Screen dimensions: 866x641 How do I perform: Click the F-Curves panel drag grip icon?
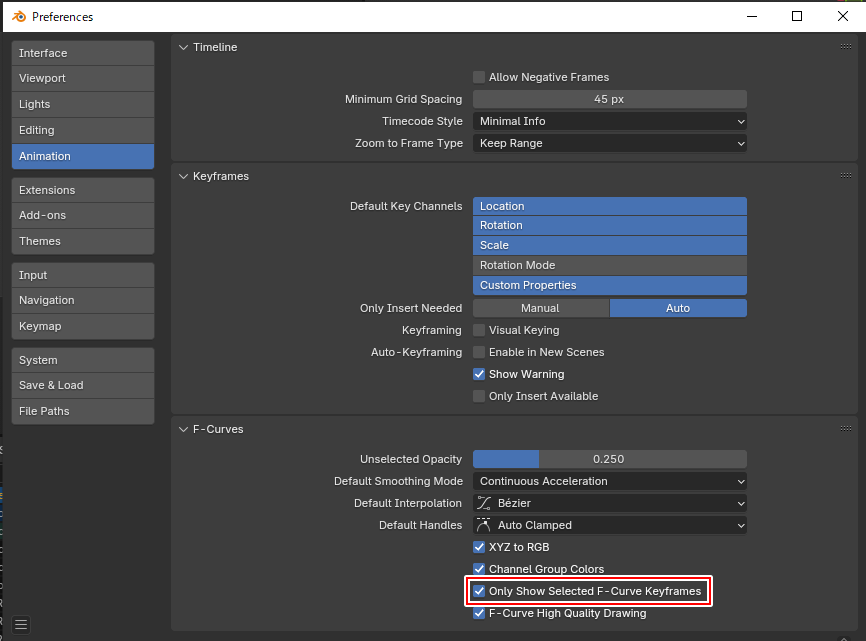click(x=846, y=429)
